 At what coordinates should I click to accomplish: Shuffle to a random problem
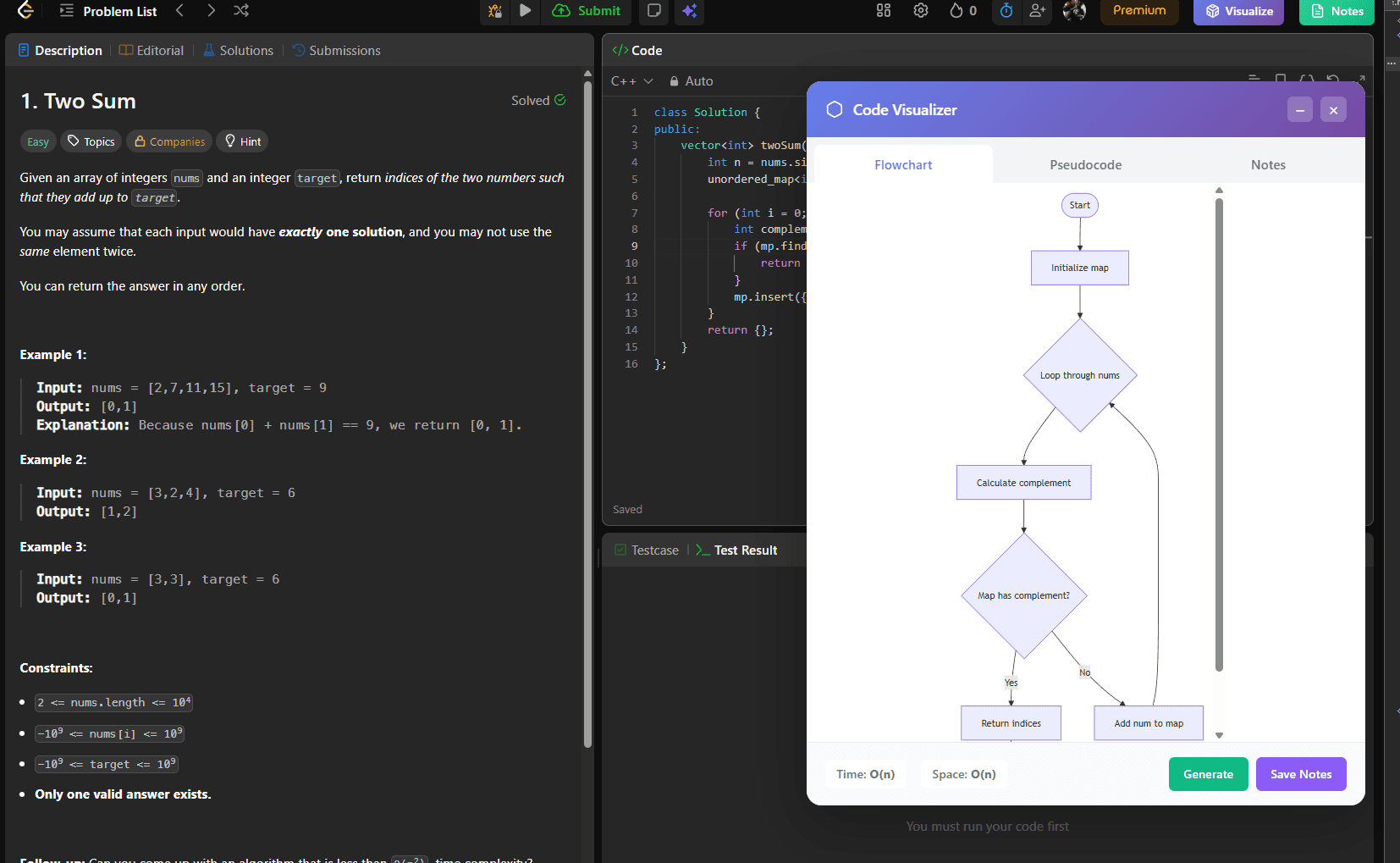pos(241,11)
